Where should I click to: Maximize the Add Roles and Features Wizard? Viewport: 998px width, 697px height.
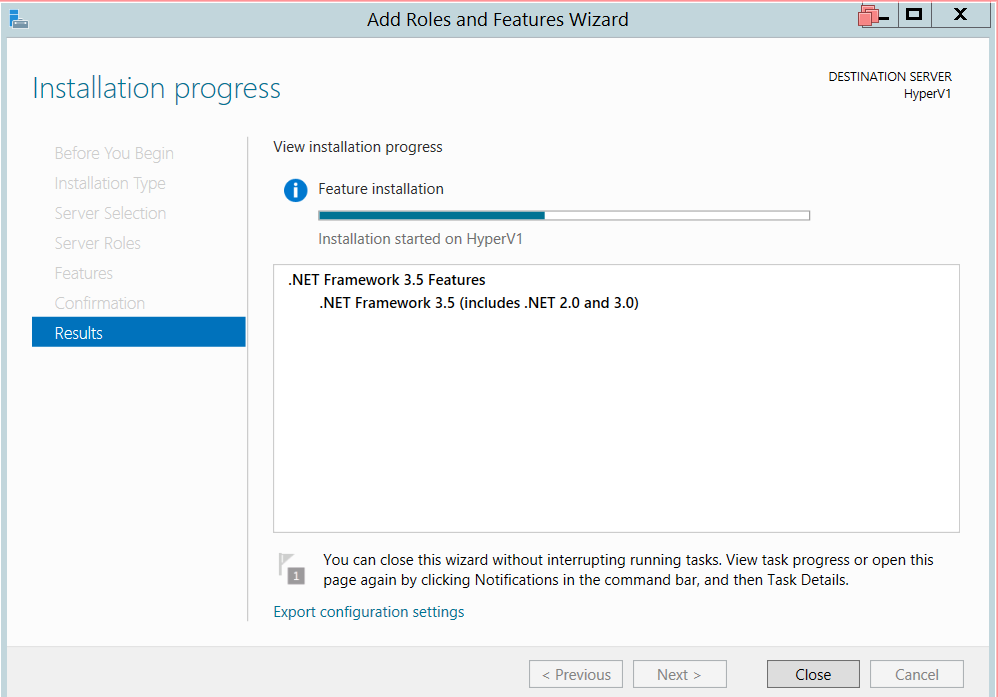pos(915,14)
